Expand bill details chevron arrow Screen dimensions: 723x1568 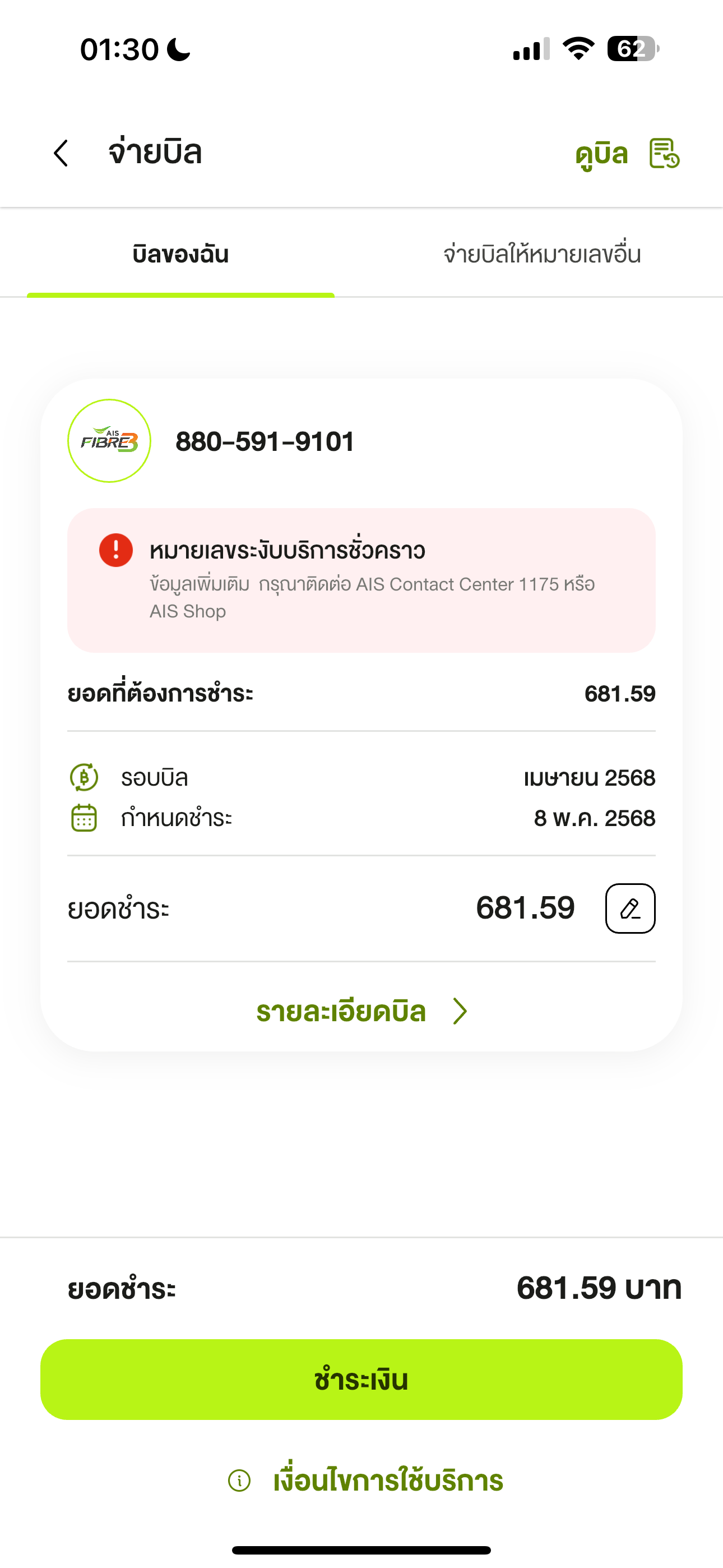pyautogui.click(x=460, y=1012)
